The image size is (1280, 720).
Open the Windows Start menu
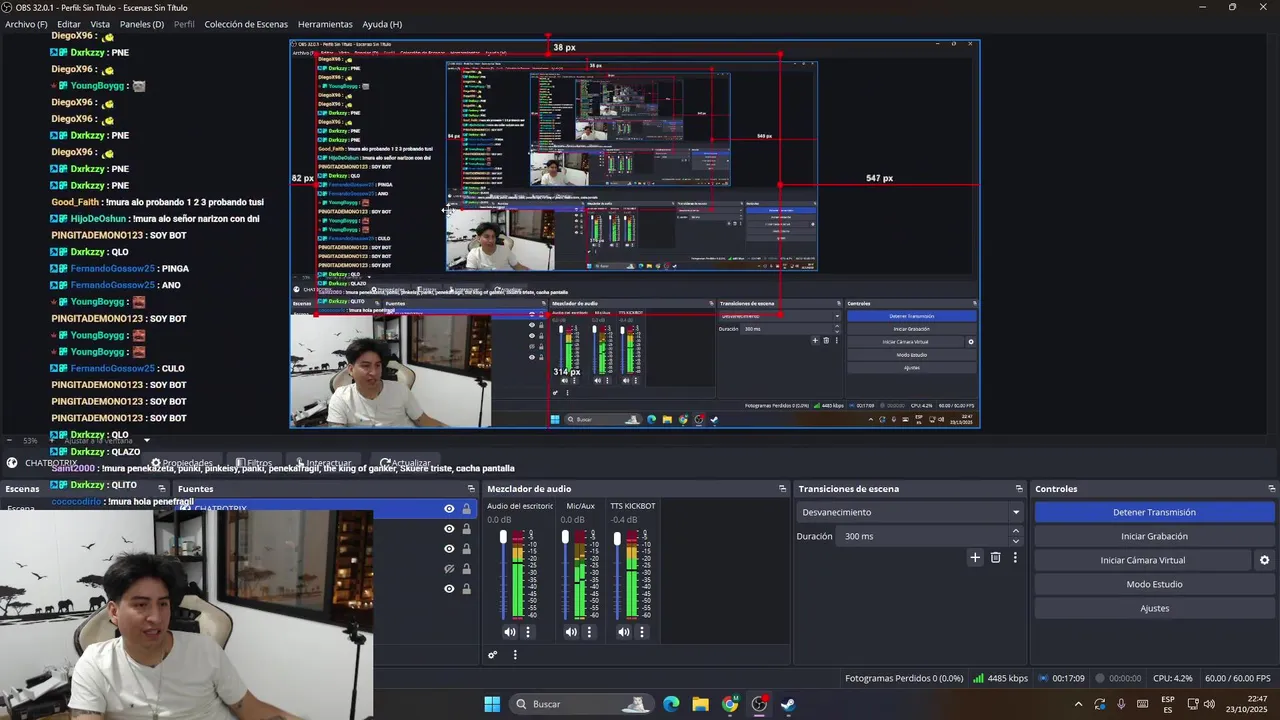click(492, 704)
